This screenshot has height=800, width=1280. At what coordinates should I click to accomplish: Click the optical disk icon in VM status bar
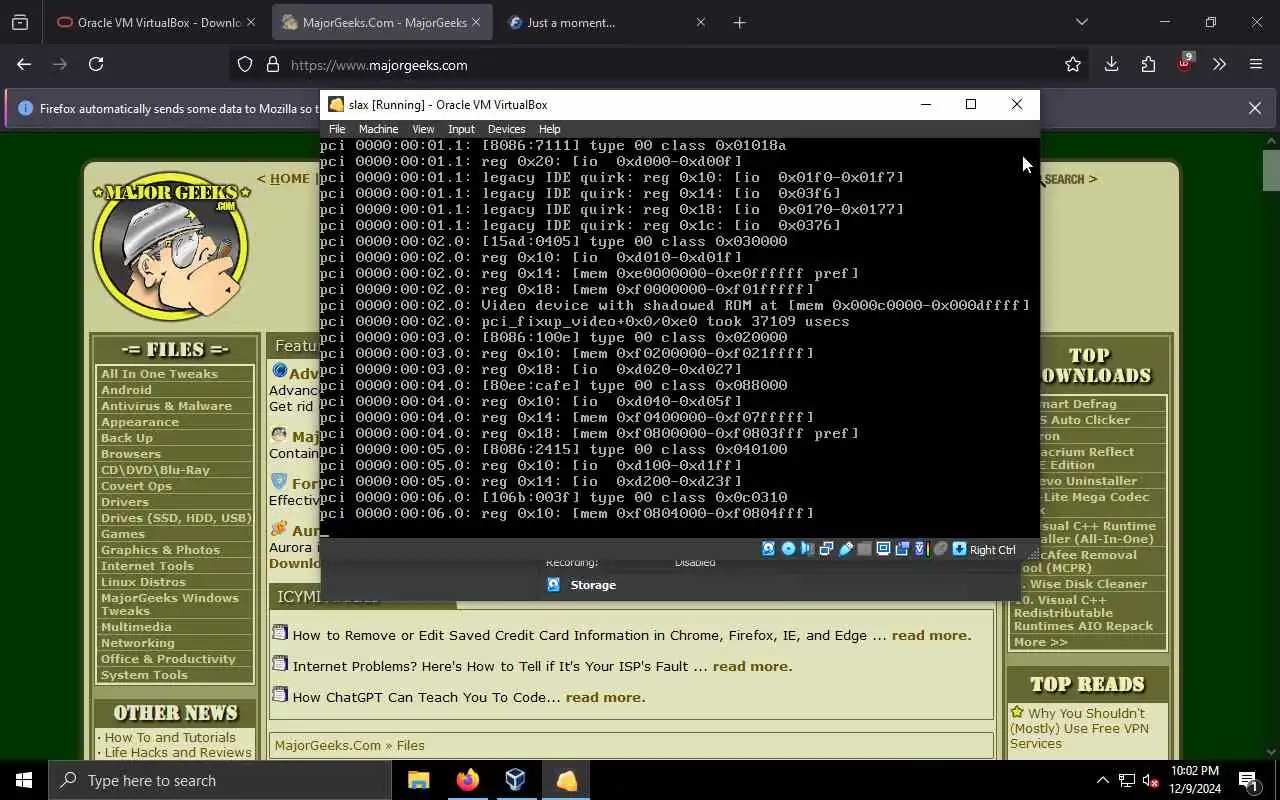click(x=788, y=549)
